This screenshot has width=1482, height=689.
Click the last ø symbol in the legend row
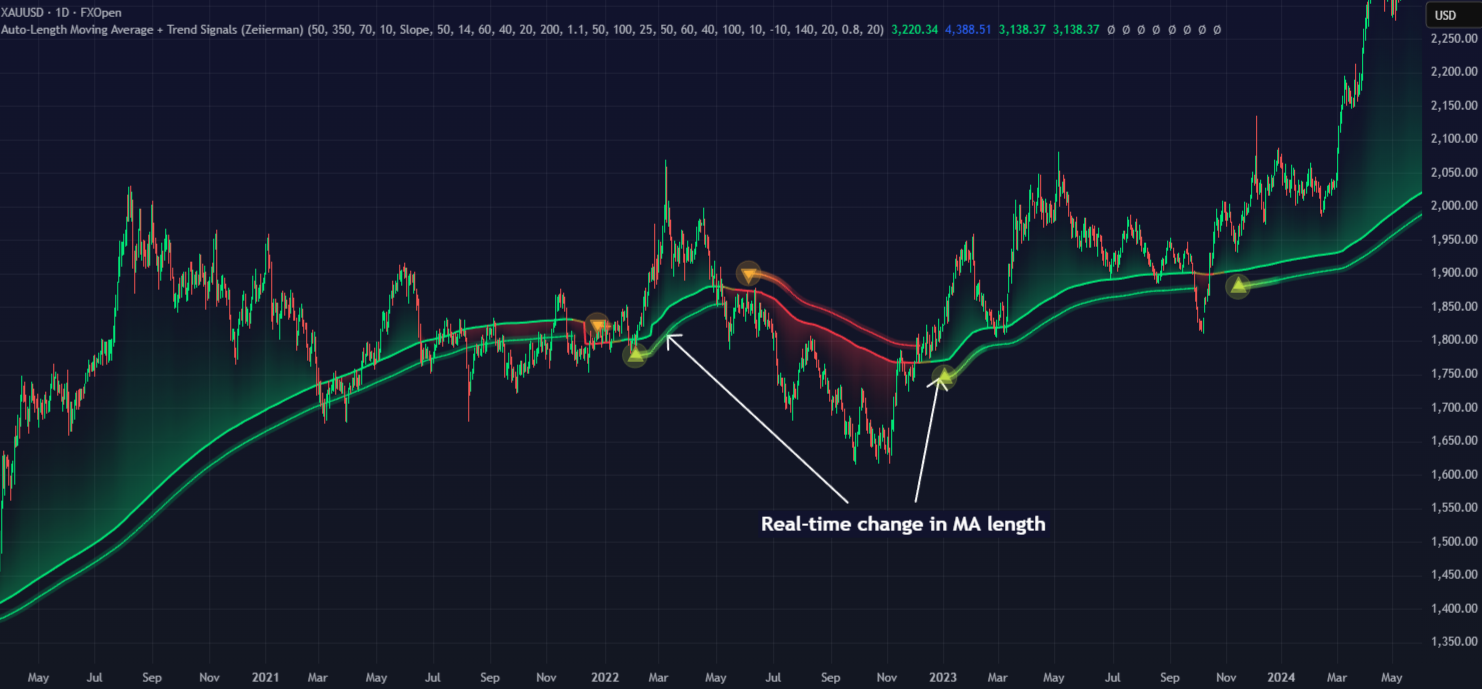[1215, 30]
